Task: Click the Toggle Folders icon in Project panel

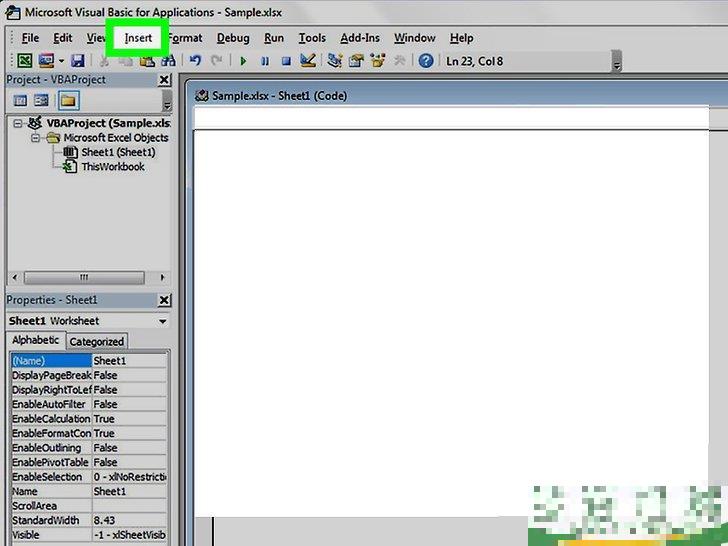Action: tap(67, 100)
